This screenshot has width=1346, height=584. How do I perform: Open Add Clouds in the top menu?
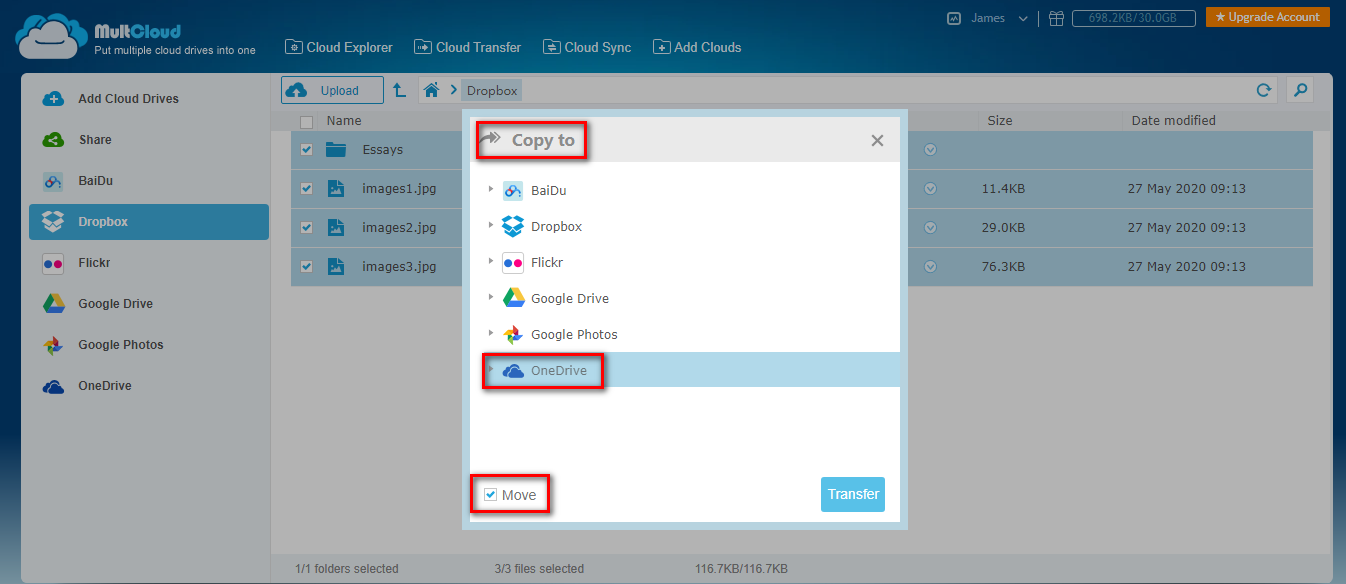[x=697, y=47]
